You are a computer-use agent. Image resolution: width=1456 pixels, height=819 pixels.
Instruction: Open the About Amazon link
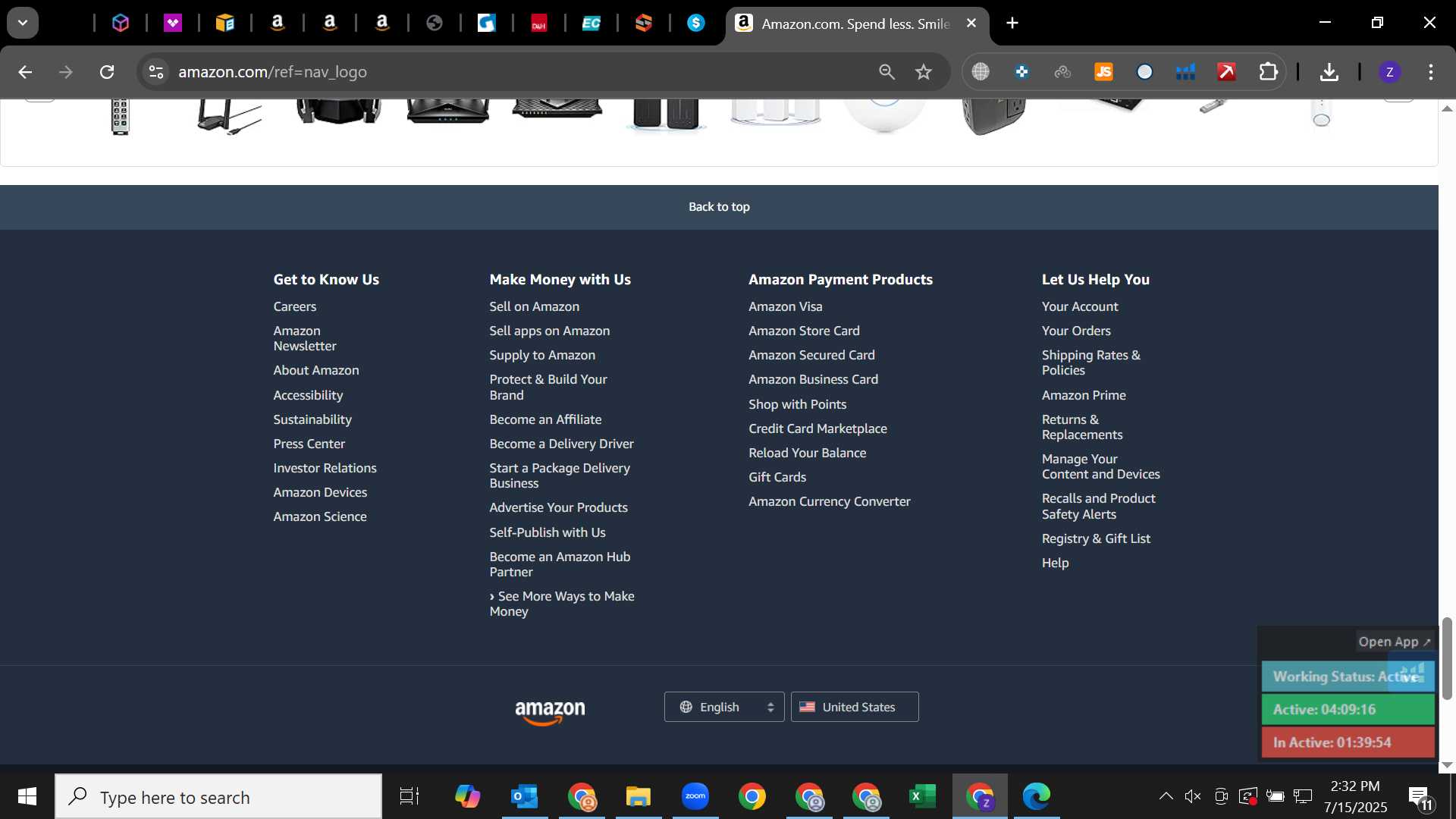coord(316,370)
